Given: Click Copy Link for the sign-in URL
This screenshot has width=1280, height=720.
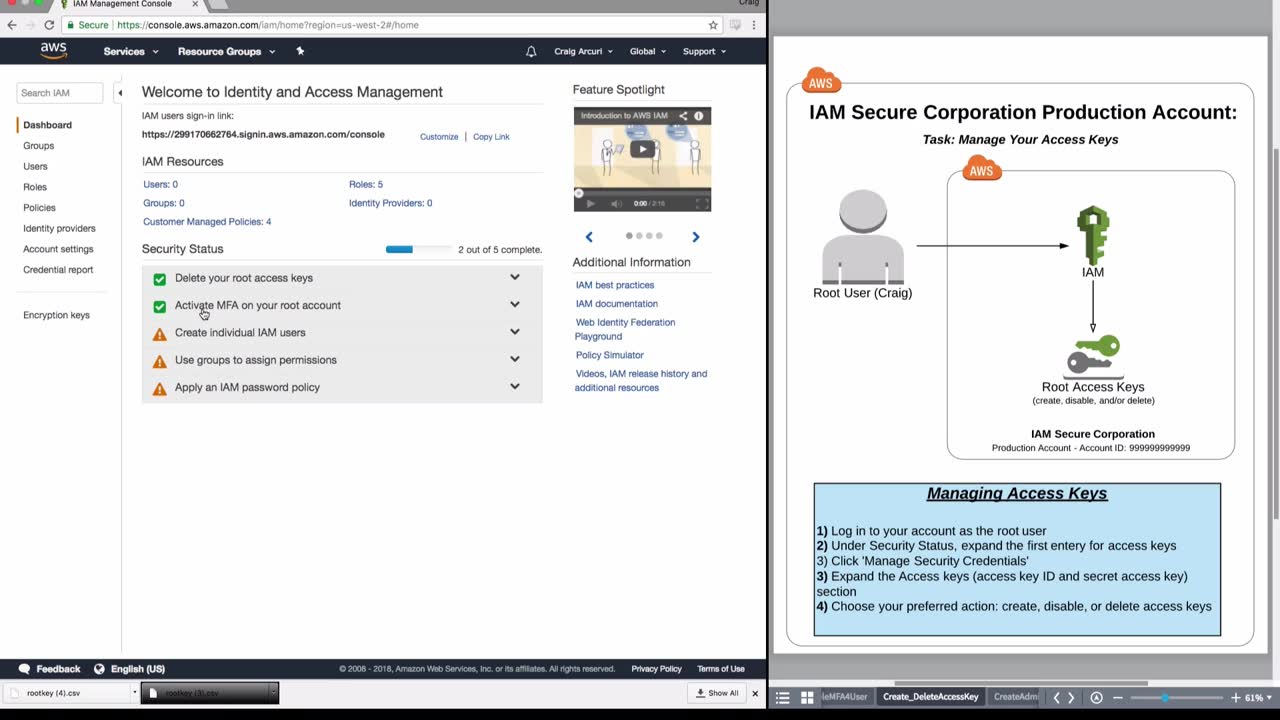Looking at the screenshot, I should [x=491, y=137].
